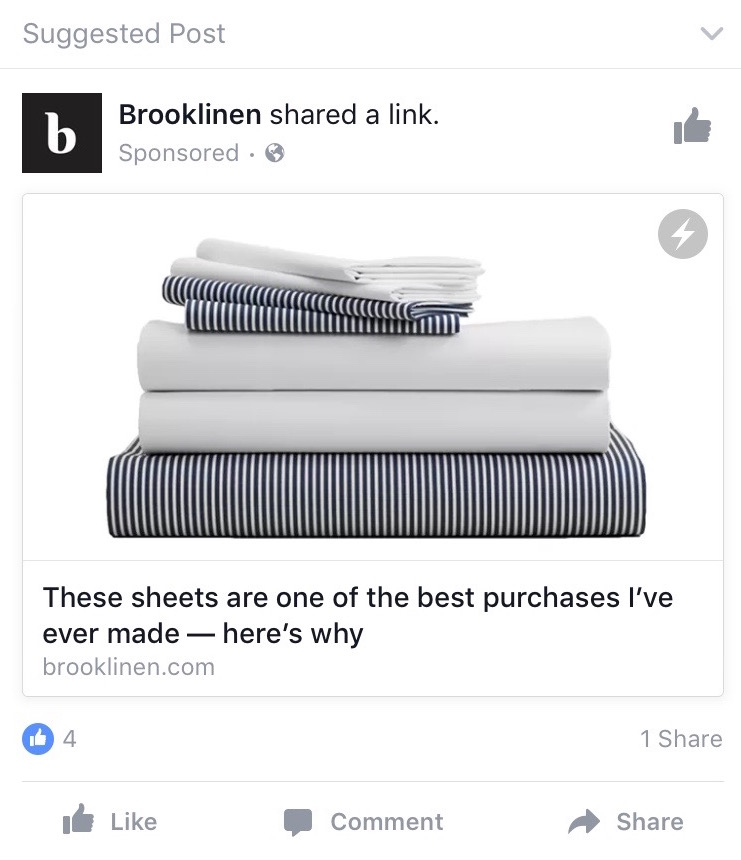Click the Share button label
The height and width of the screenshot is (860, 741).
coord(650,822)
